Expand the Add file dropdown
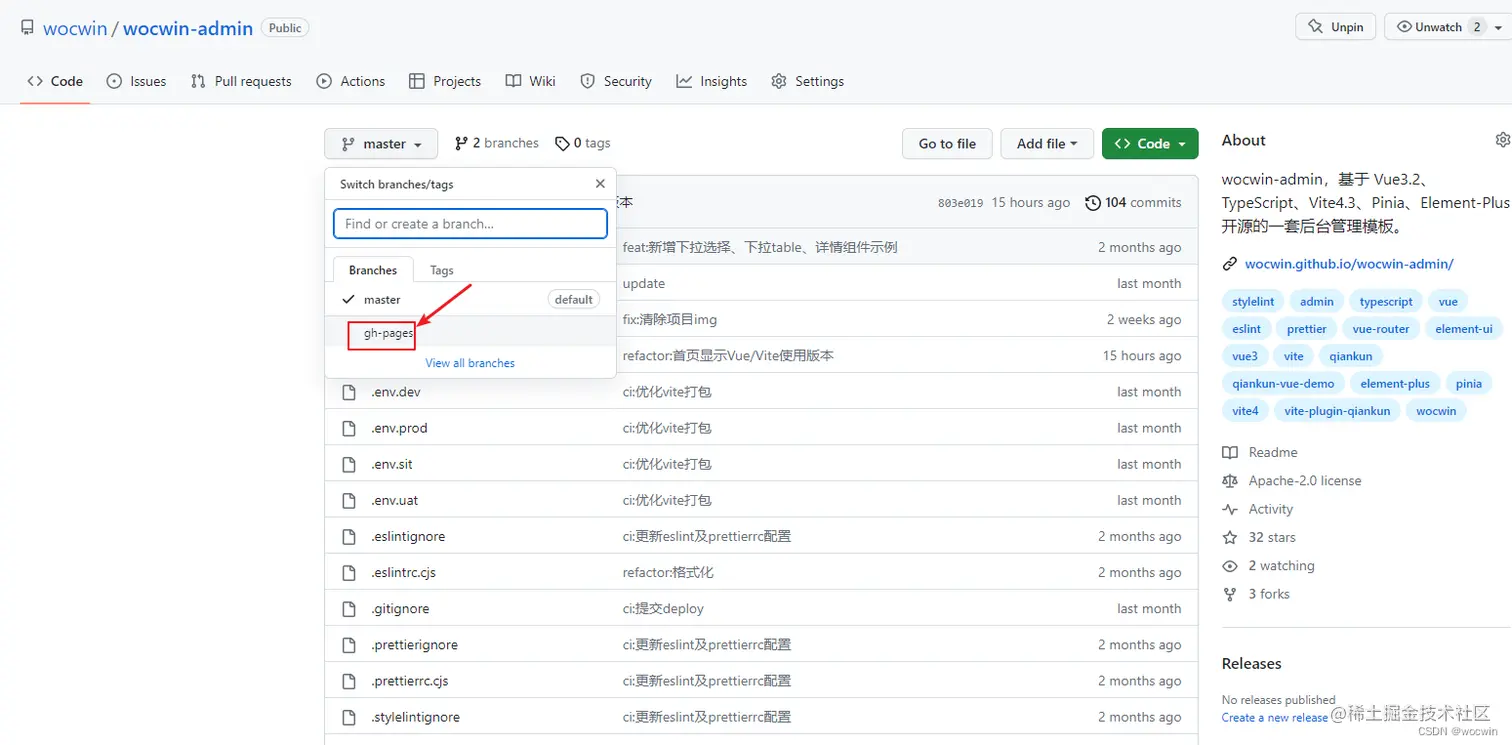This screenshot has width=1512, height=745. point(1047,144)
